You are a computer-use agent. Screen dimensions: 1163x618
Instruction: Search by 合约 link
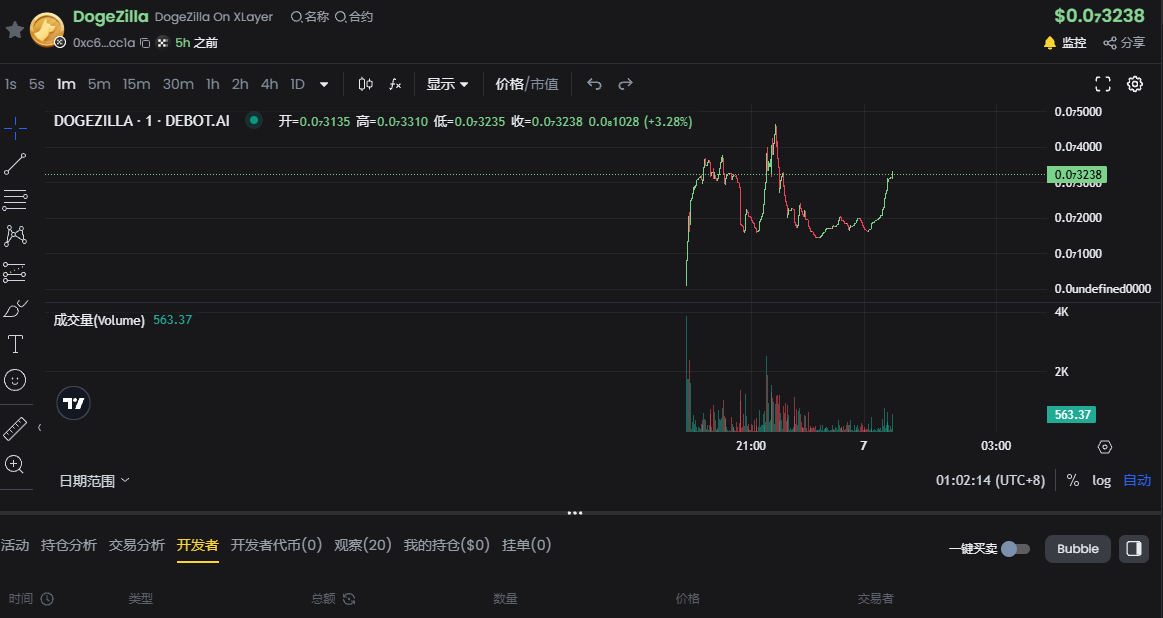pyautogui.click(x=354, y=16)
